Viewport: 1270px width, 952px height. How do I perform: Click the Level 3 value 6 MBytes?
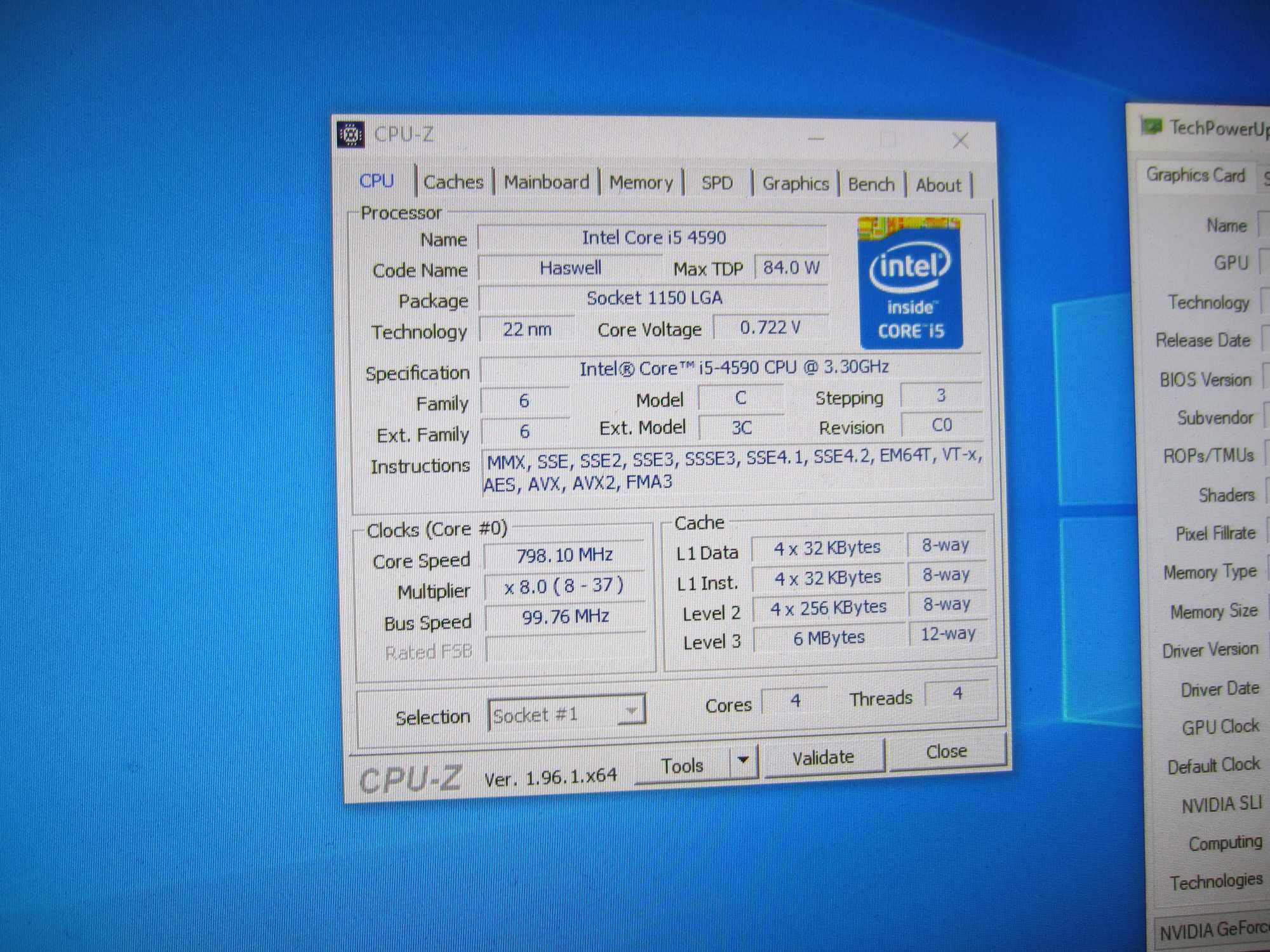pos(829,637)
